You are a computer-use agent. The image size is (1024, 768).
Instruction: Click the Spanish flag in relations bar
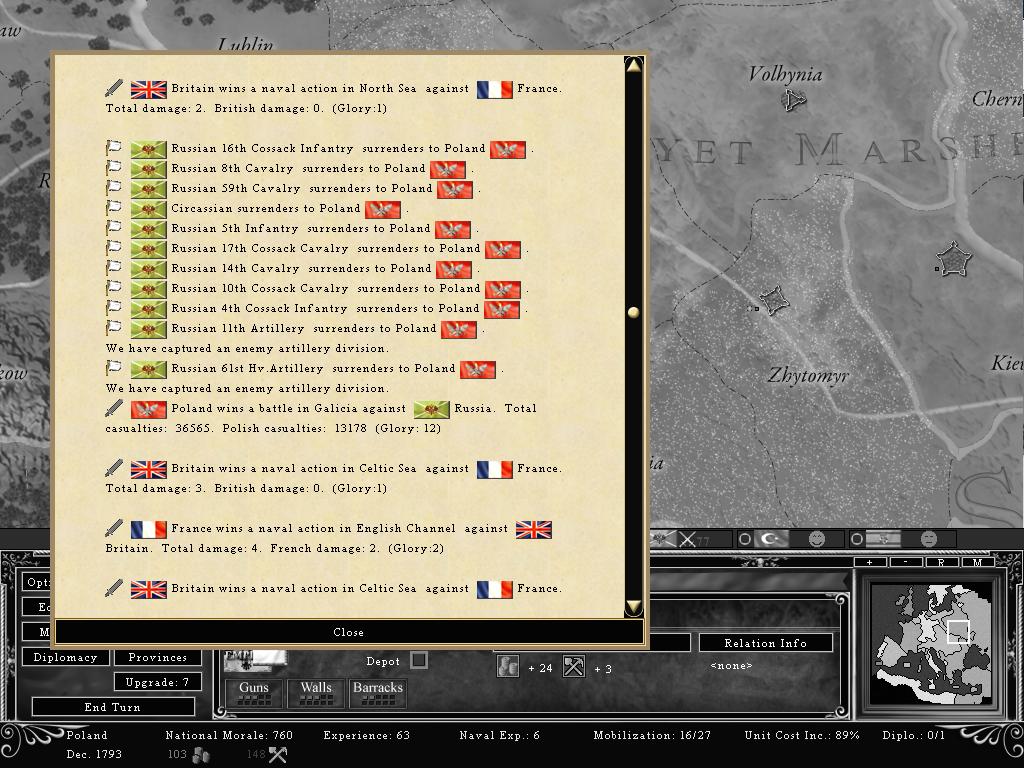tap(883, 539)
